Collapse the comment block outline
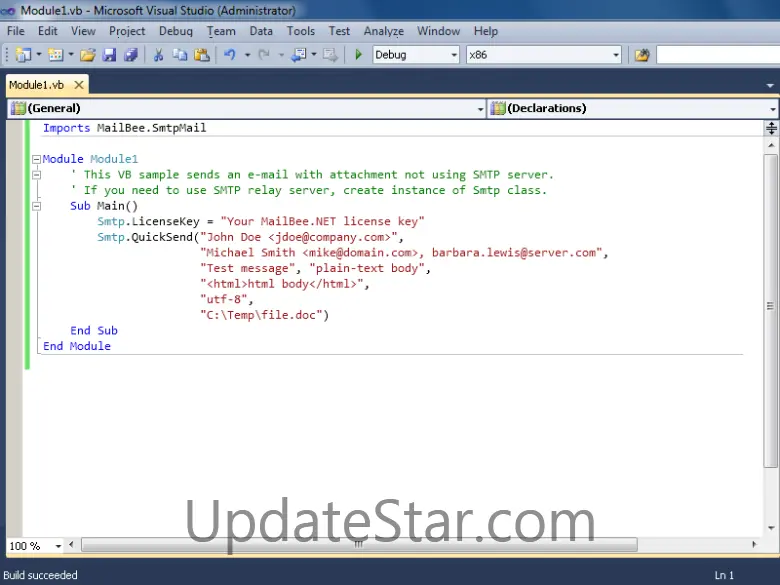 point(36,175)
